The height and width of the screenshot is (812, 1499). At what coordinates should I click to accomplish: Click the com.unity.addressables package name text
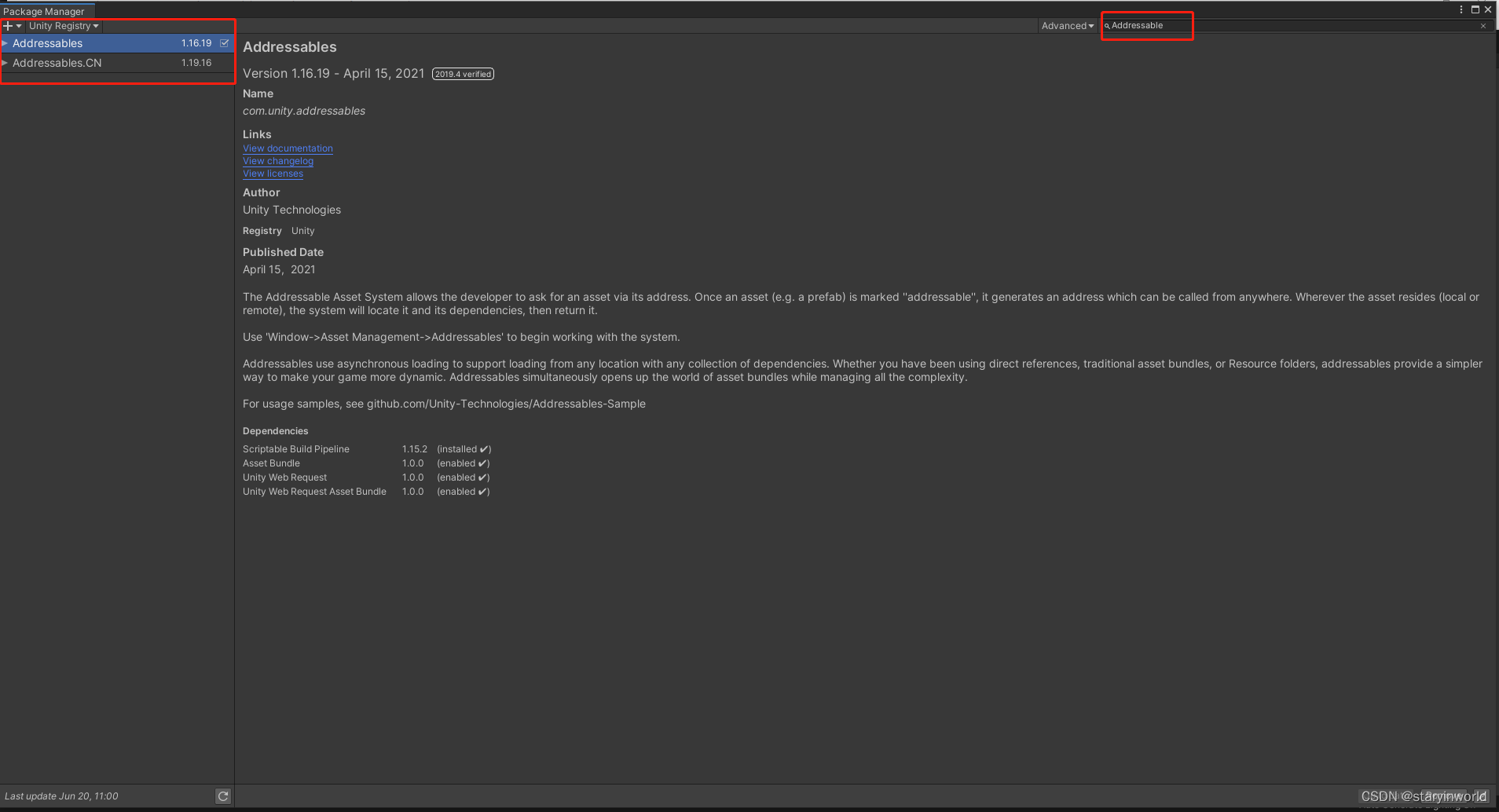point(304,111)
